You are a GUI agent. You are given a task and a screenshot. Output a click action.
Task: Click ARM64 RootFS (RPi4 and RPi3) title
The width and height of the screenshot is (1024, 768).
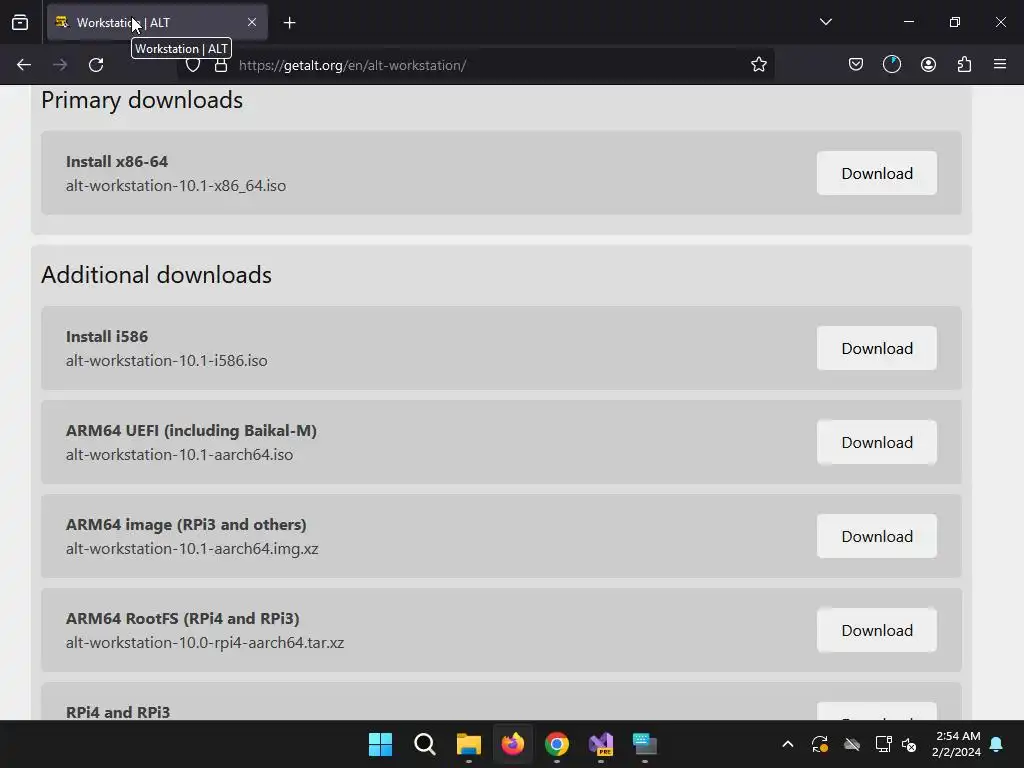(182, 619)
